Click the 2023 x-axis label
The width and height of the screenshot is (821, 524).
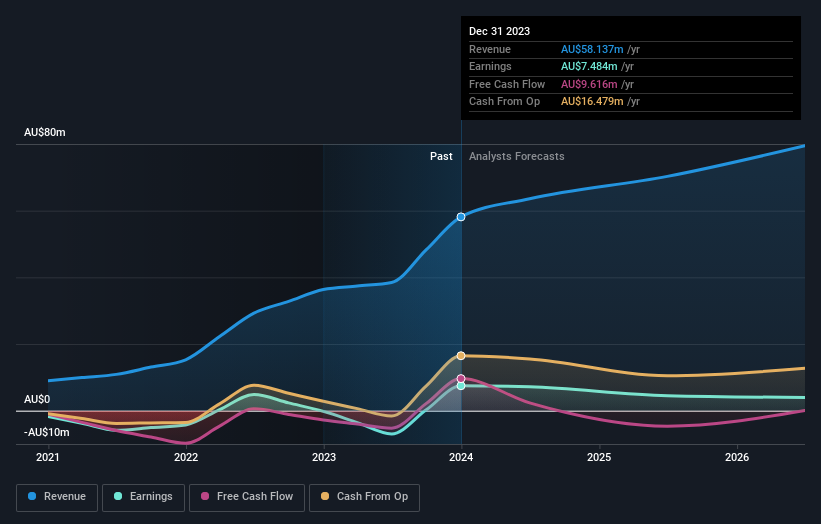(x=324, y=458)
